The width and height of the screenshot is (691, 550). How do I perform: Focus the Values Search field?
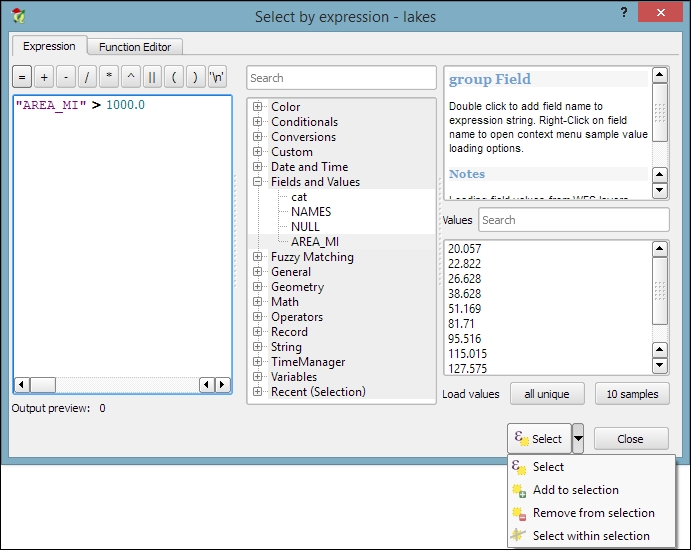click(574, 220)
